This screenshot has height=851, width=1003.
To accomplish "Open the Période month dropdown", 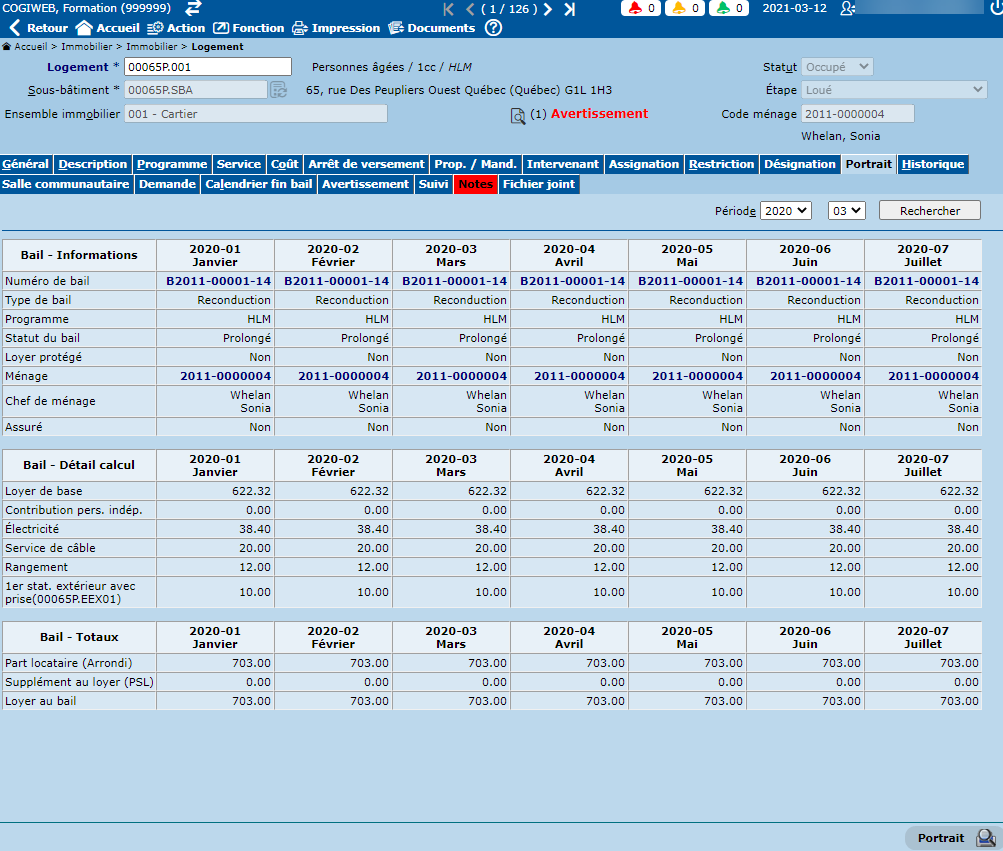I will click(845, 211).
